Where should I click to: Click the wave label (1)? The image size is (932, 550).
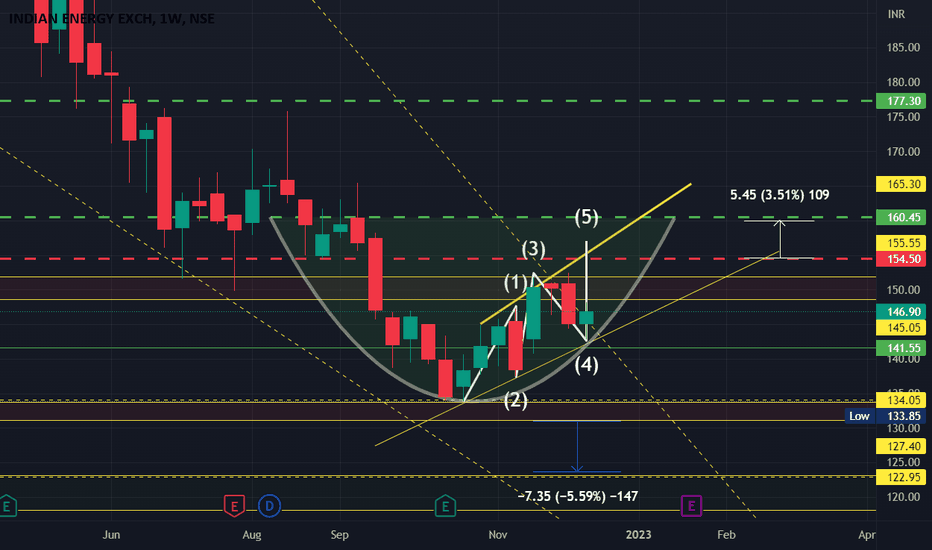(515, 282)
